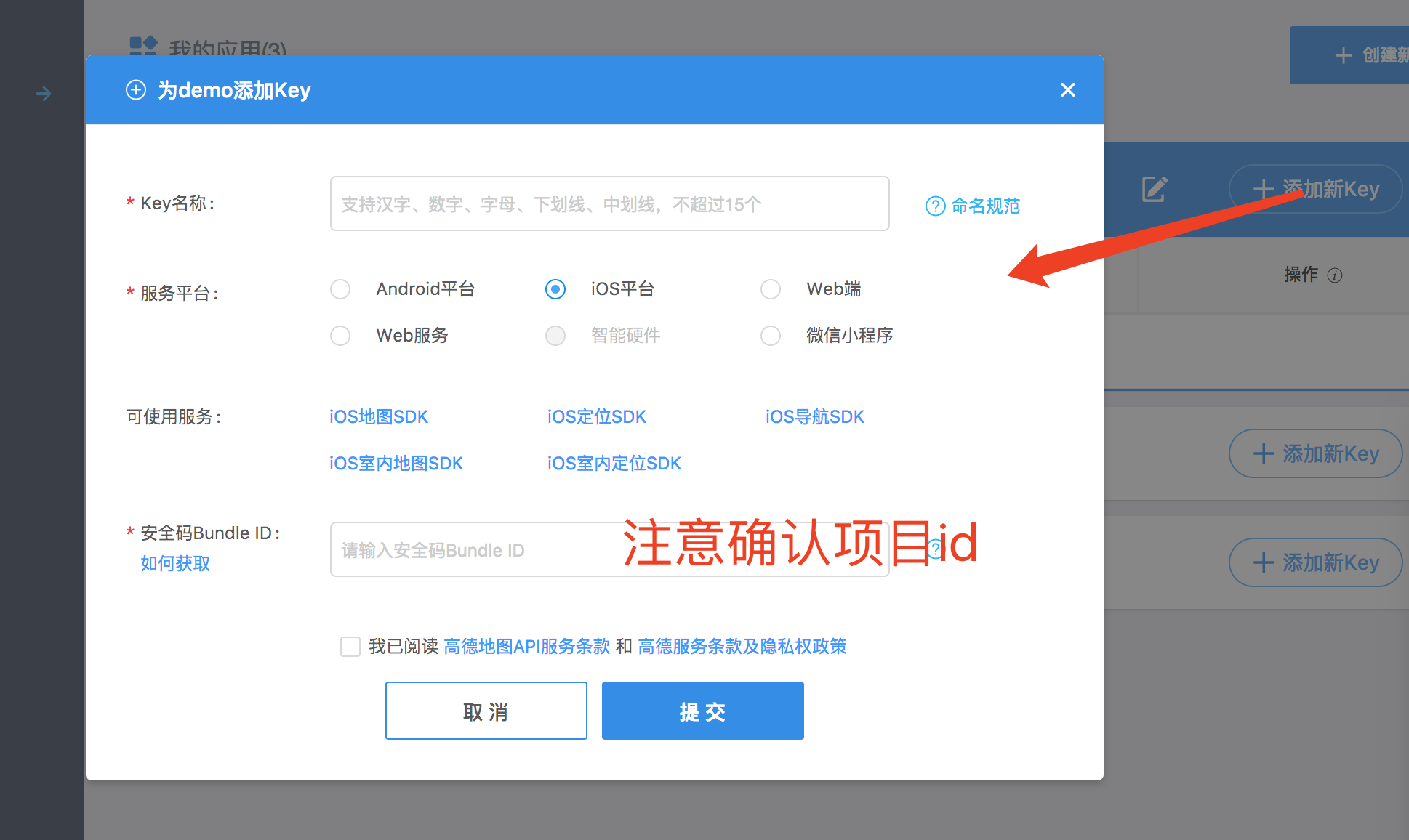This screenshot has width=1409, height=840.
Task: Choose the iOS平台 radio button
Action: point(555,288)
